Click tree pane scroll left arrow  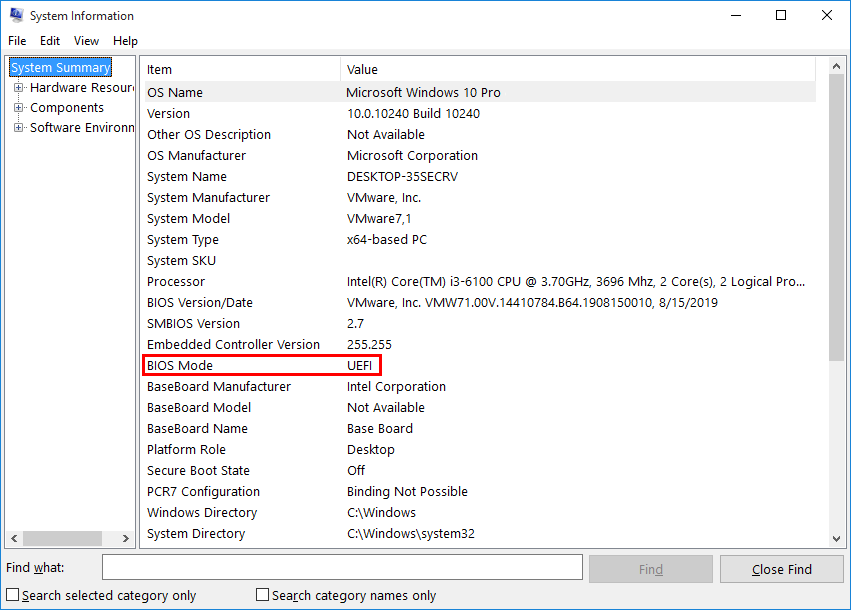tap(14, 538)
